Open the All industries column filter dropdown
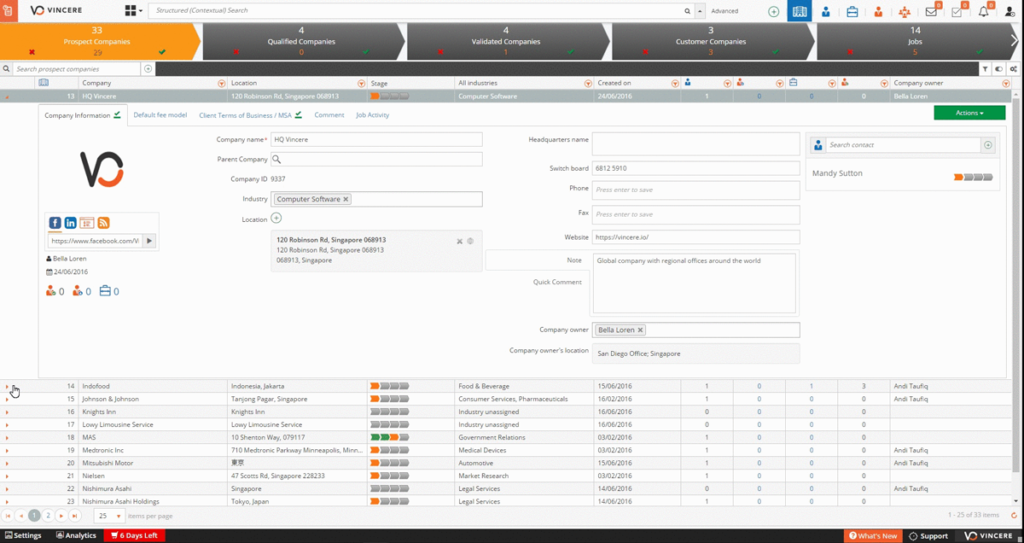The image size is (1024, 543). click(x=588, y=83)
